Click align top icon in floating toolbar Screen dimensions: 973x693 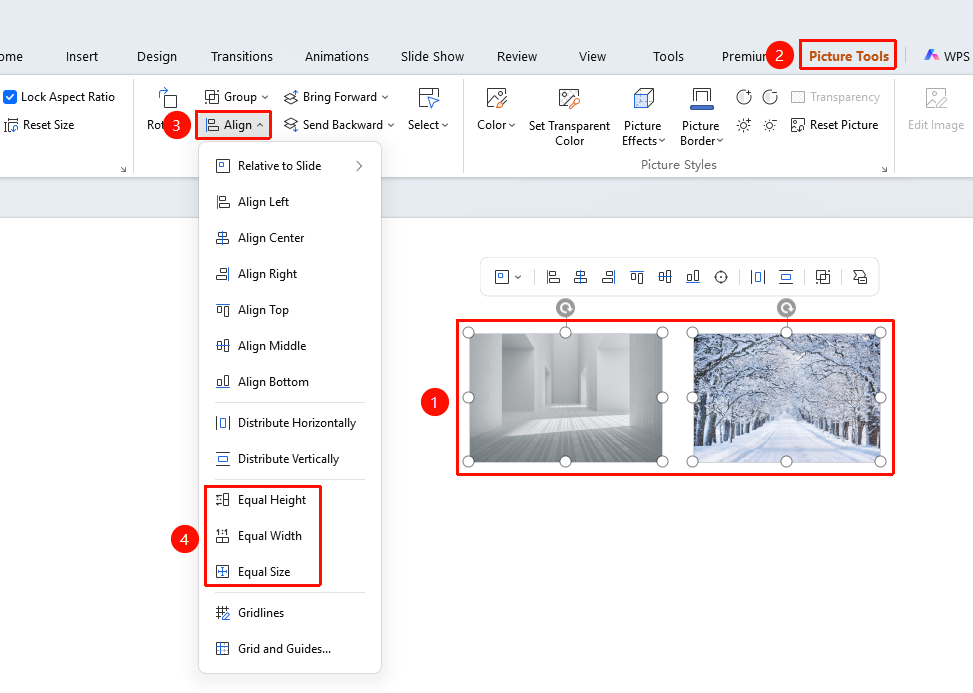637,277
